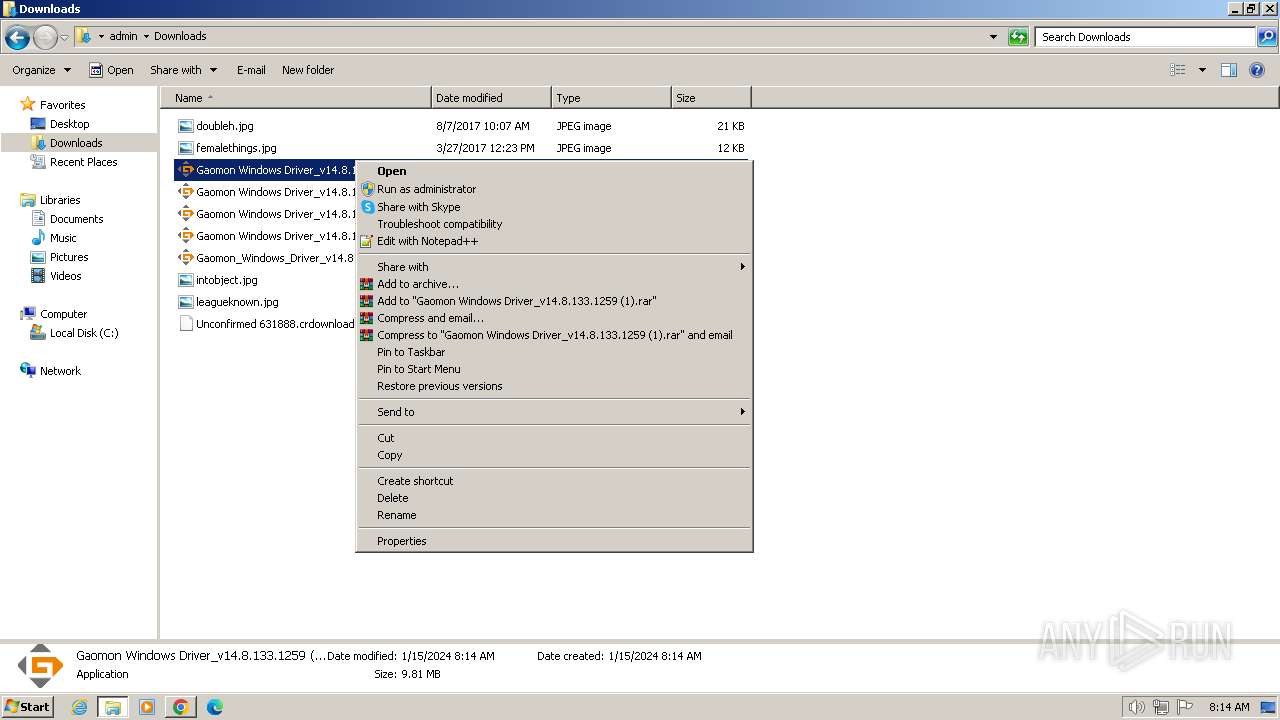Click the Action Center flag icon
This screenshot has height=720, width=1280.
pos(1185,707)
